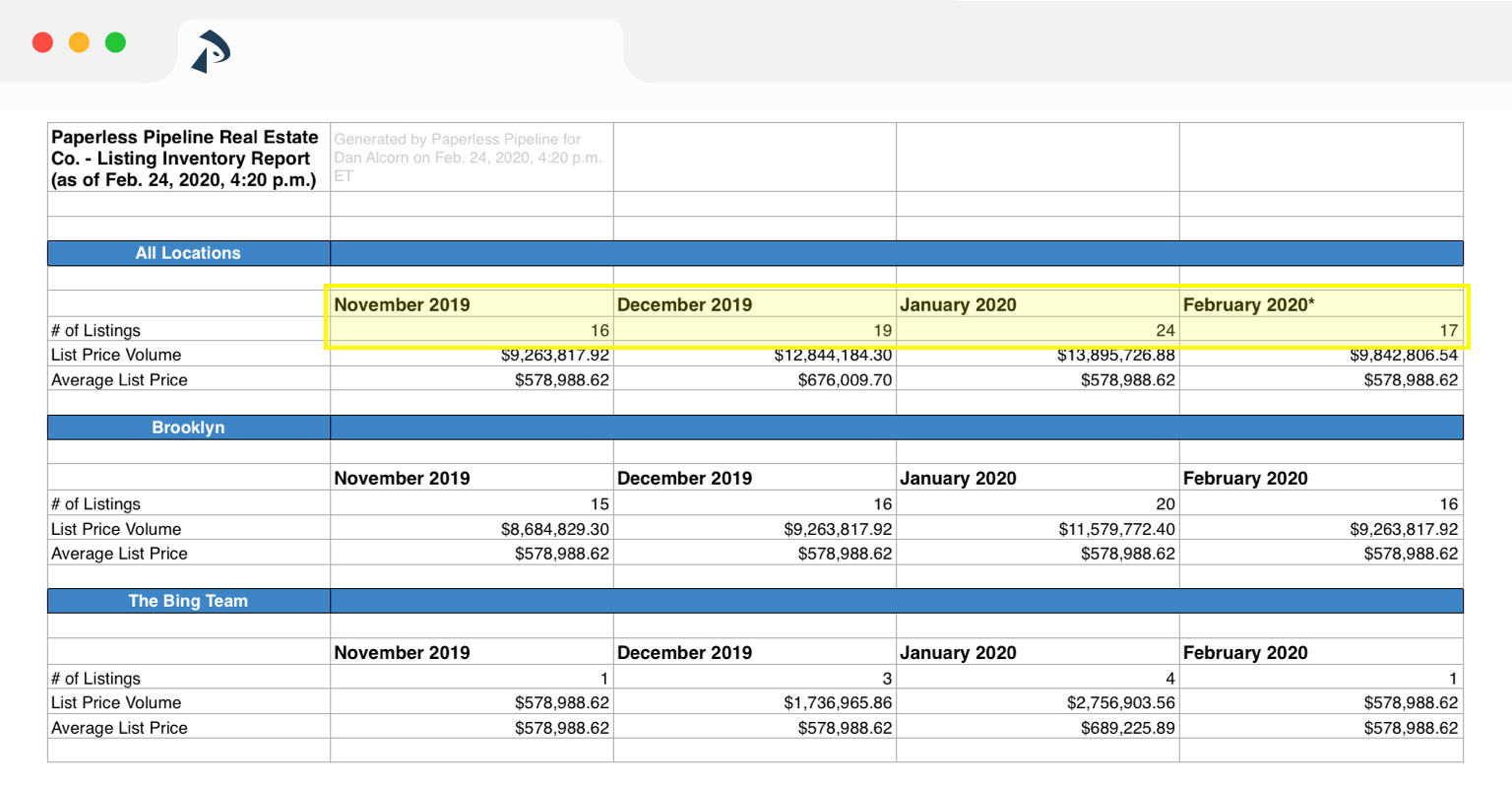Click Brooklyn November 2019 volume $8,684,829.30
This screenshot has height=788, width=1512.
(x=554, y=529)
